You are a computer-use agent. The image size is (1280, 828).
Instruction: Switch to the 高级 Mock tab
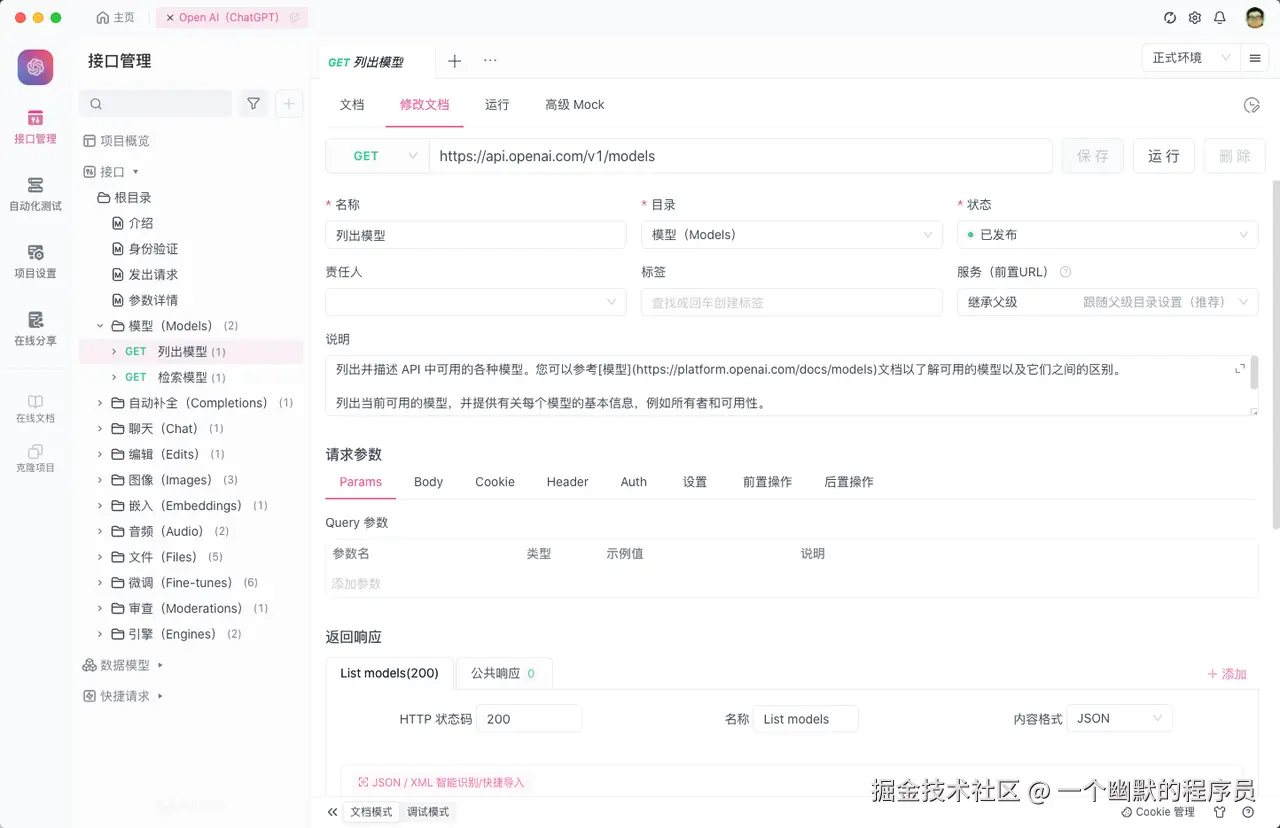574,105
